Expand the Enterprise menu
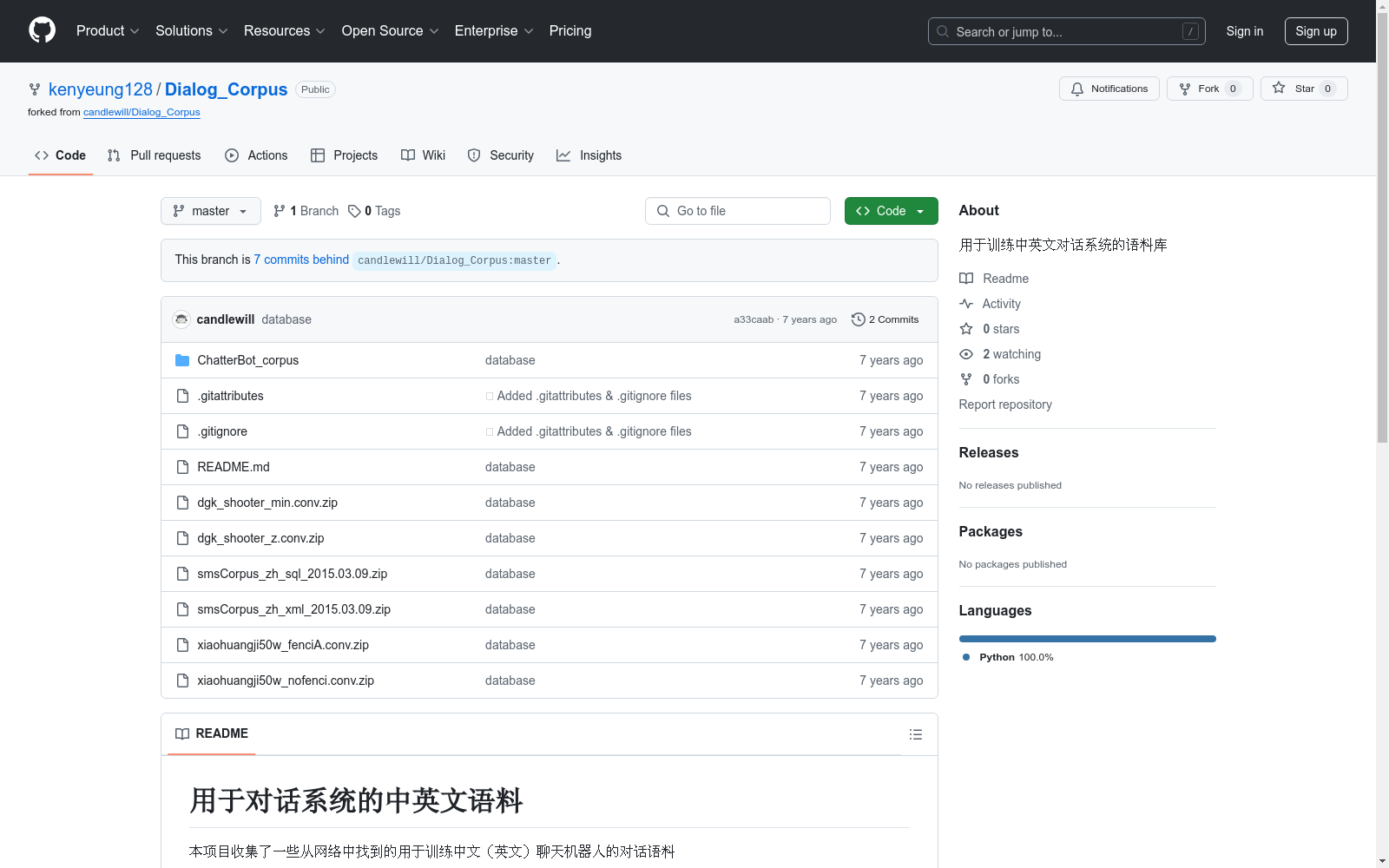Viewport: 1389px width, 868px height. pyautogui.click(x=494, y=31)
